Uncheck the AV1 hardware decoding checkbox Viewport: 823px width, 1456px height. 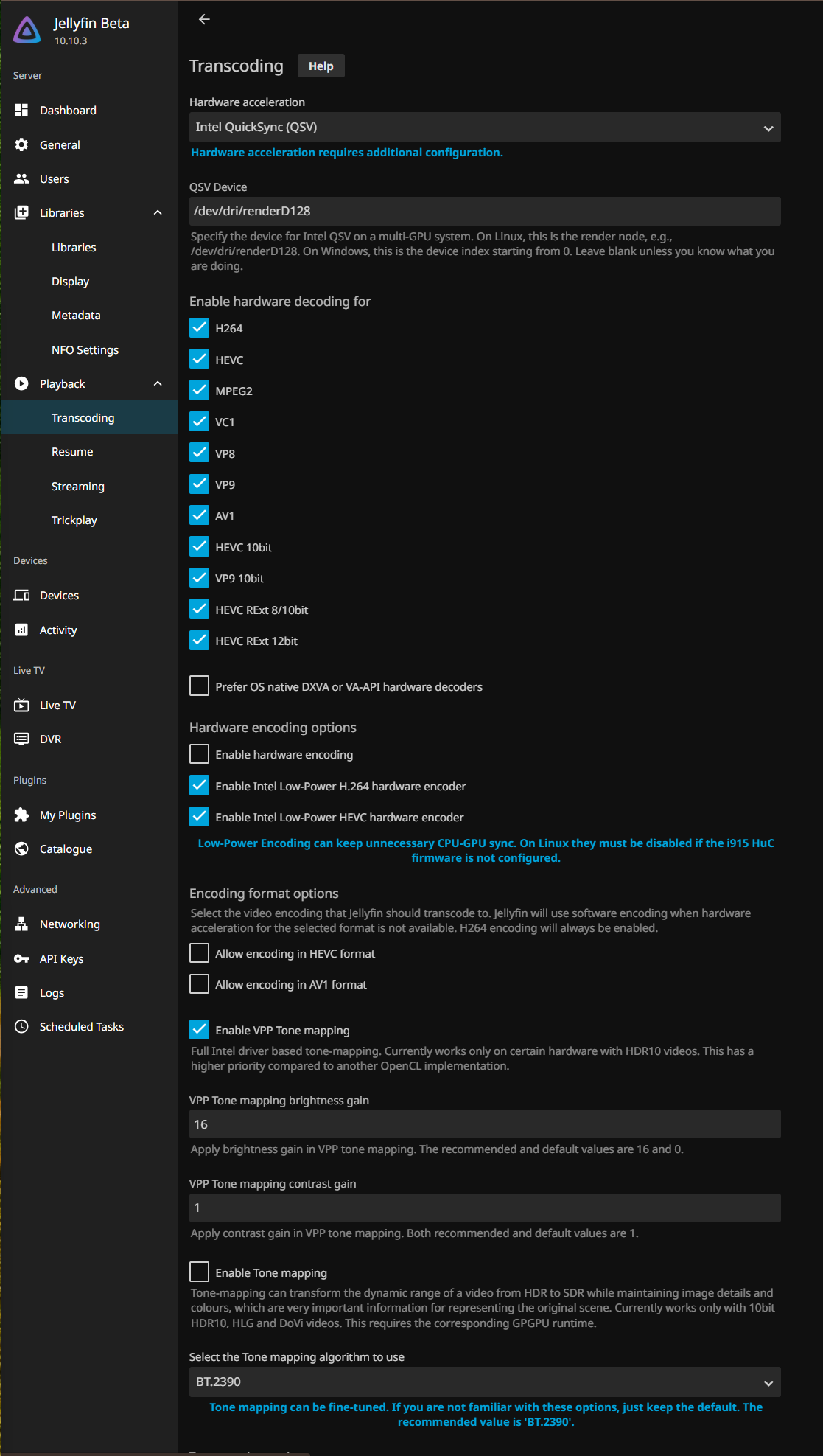coord(199,515)
